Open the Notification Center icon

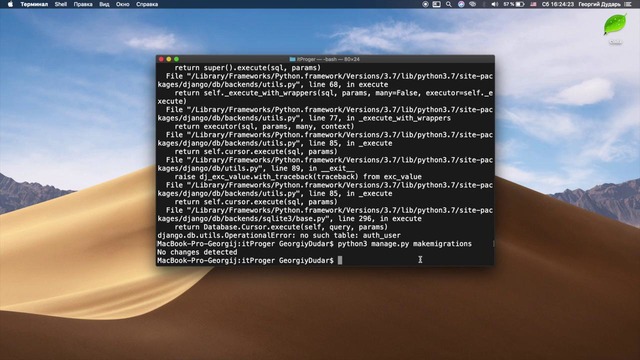click(628, 4)
